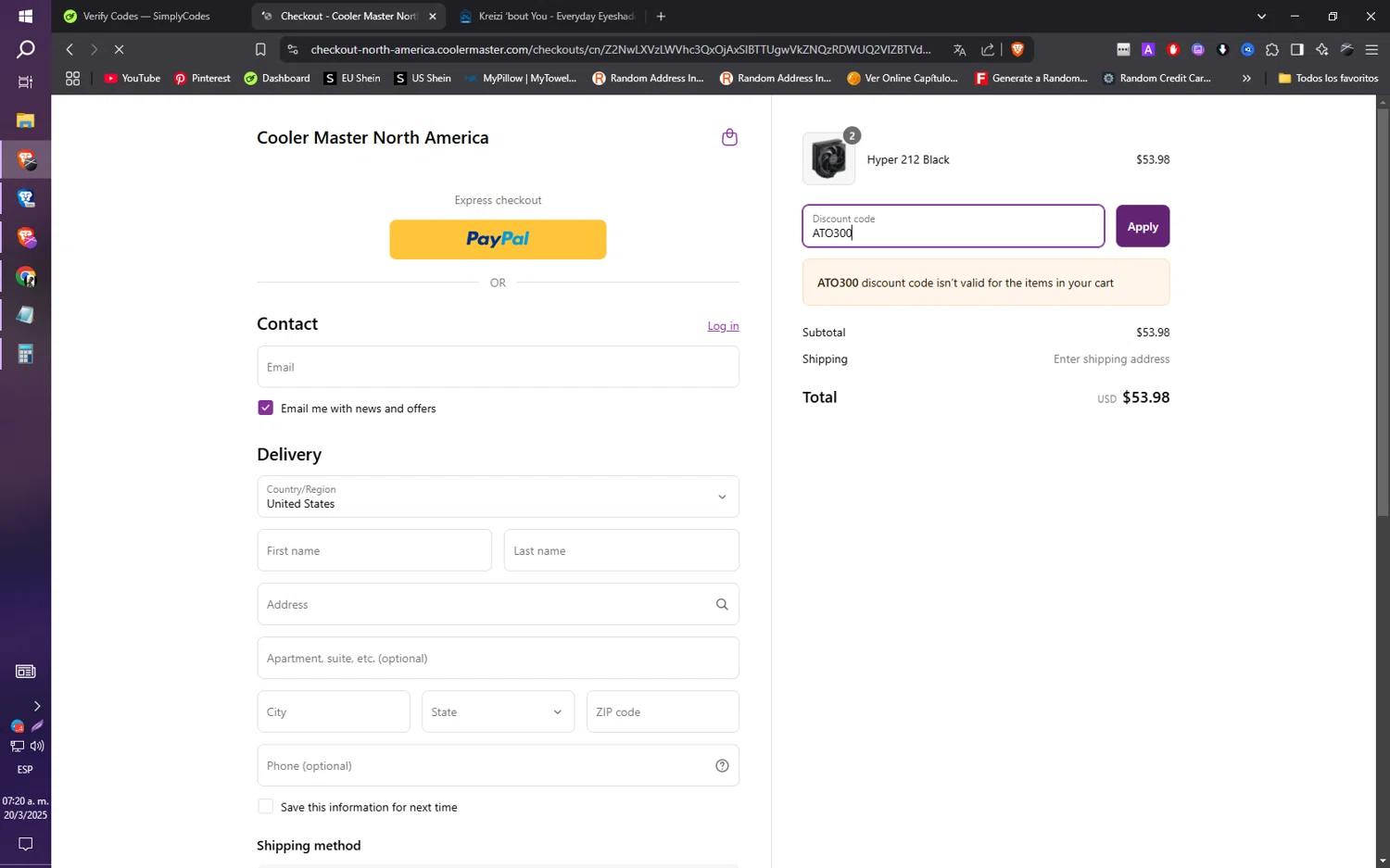1390x868 pixels.
Task: Click the red hand blocker extension icon
Action: [1173, 49]
